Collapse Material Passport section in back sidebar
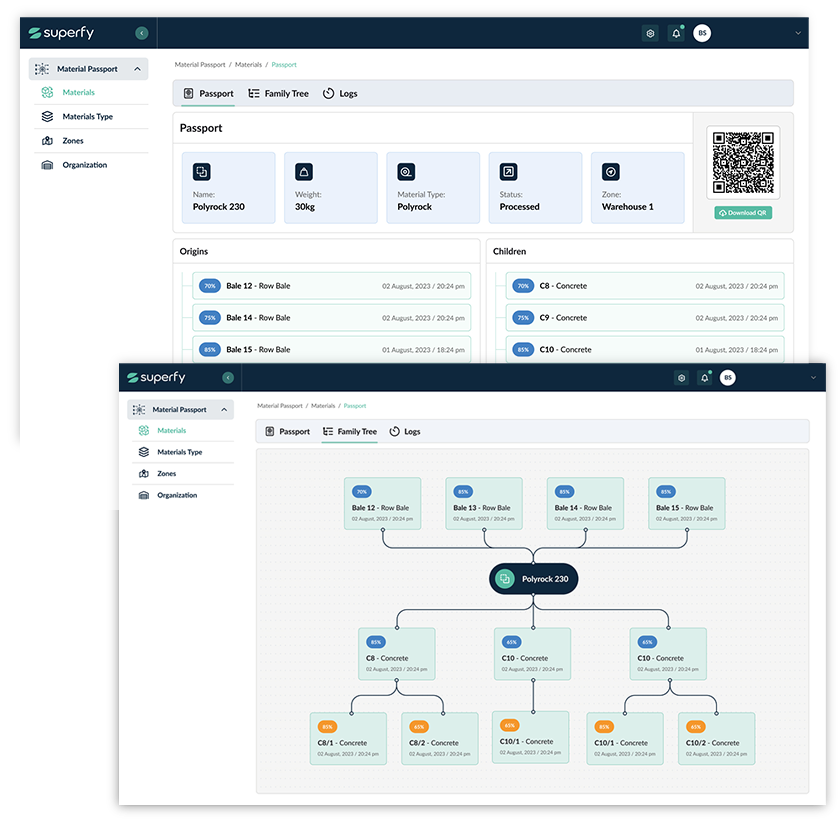This screenshot has height=840, width=840. click(139, 69)
